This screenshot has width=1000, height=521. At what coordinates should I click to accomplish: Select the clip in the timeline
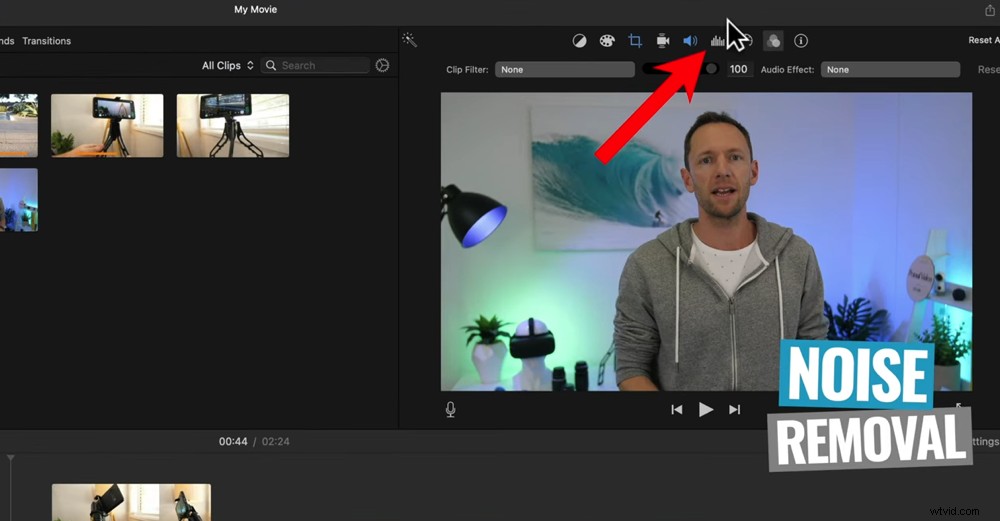pos(131,502)
